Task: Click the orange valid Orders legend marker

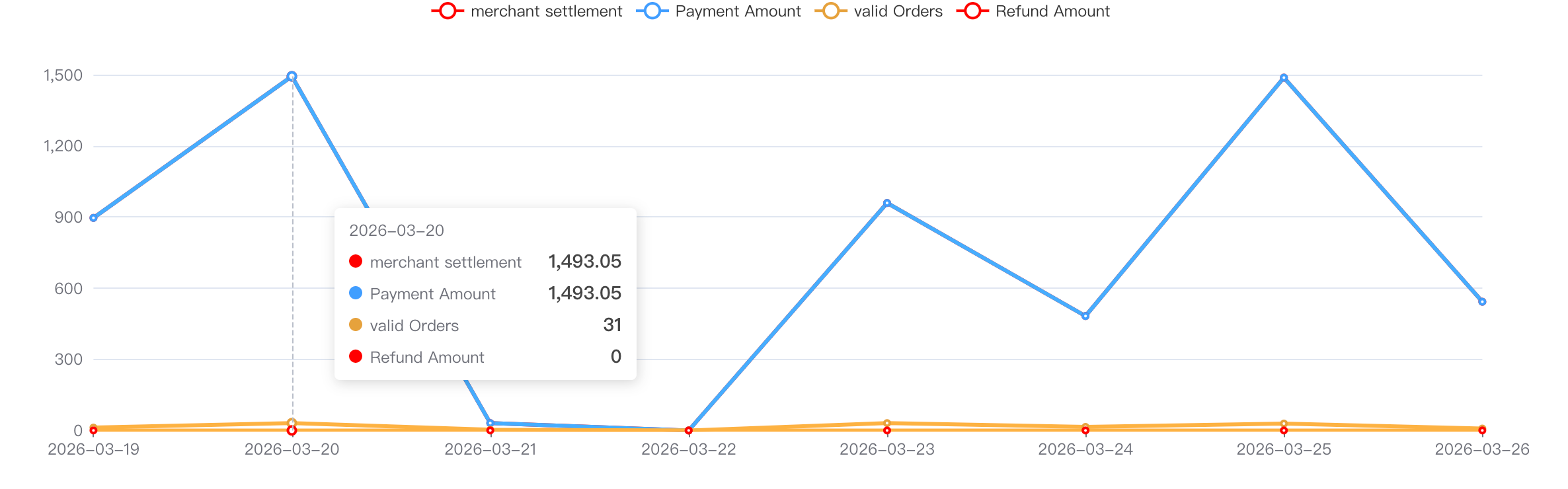Action: (831, 11)
